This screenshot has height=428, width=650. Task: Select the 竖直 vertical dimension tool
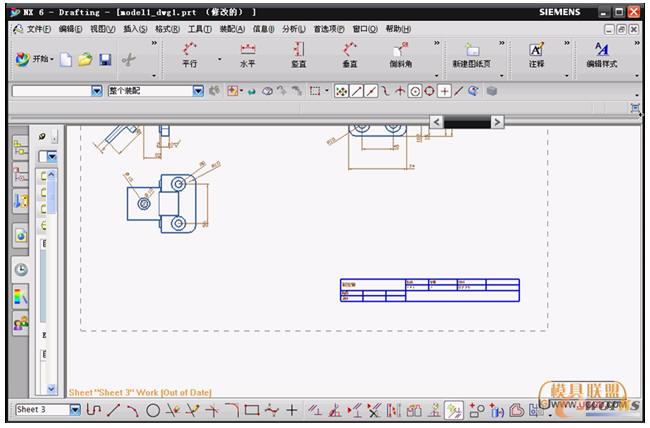pos(298,53)
